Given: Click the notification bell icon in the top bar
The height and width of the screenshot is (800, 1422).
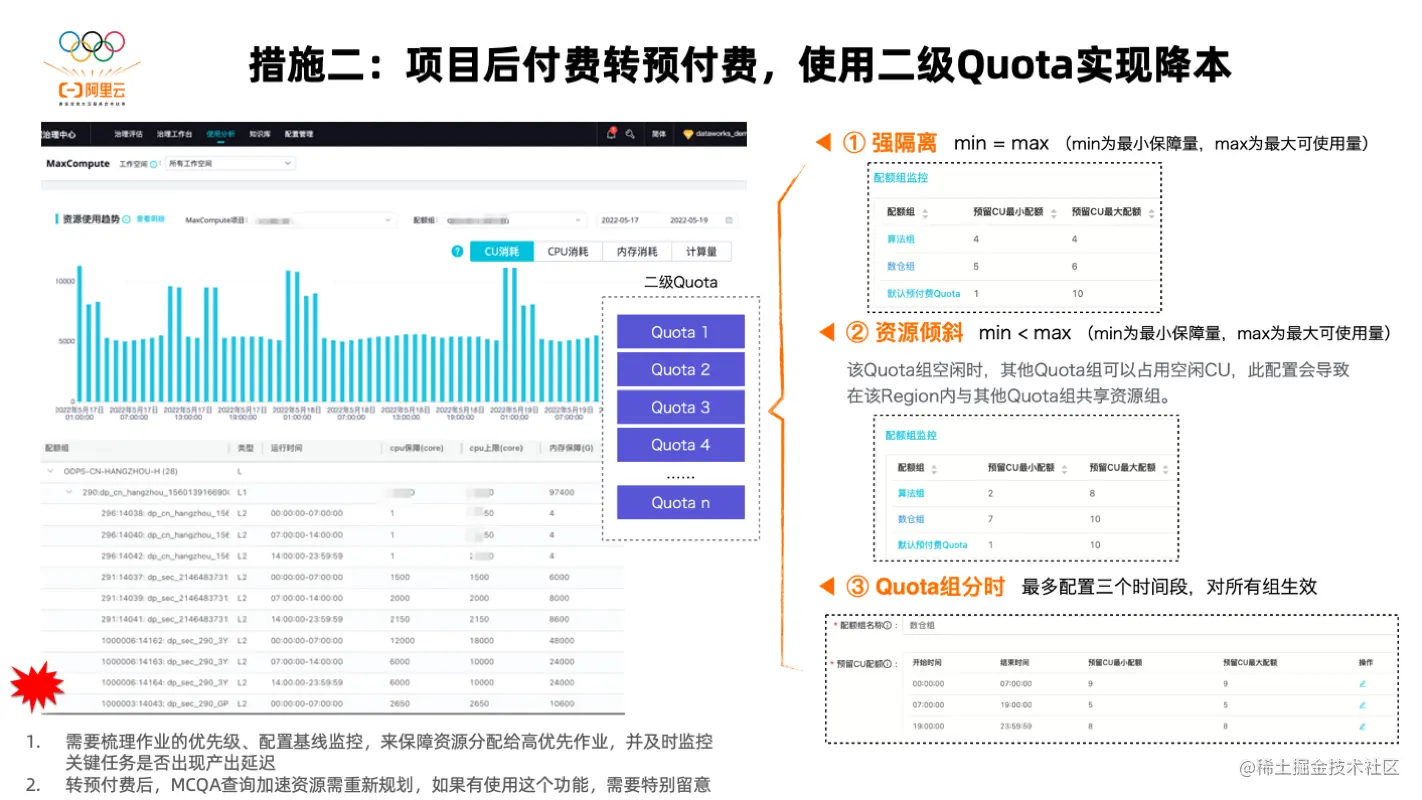Looking at the screenshot, I should click(610, 133).
